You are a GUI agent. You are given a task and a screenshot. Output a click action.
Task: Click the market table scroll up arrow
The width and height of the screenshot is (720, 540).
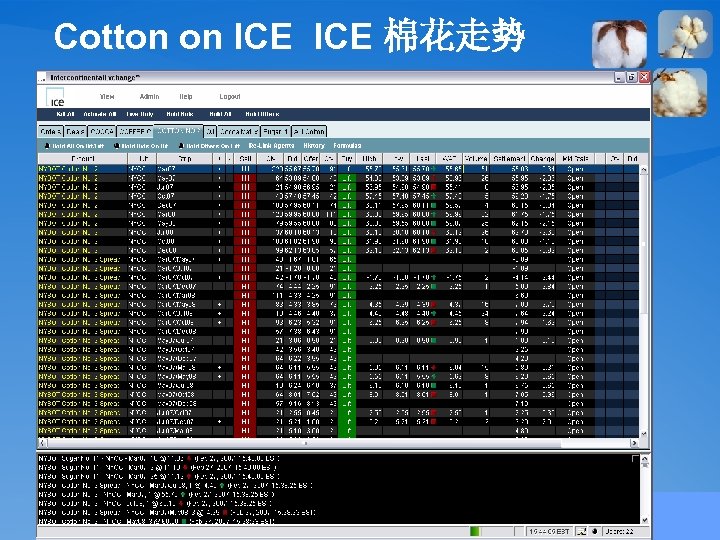644,169
